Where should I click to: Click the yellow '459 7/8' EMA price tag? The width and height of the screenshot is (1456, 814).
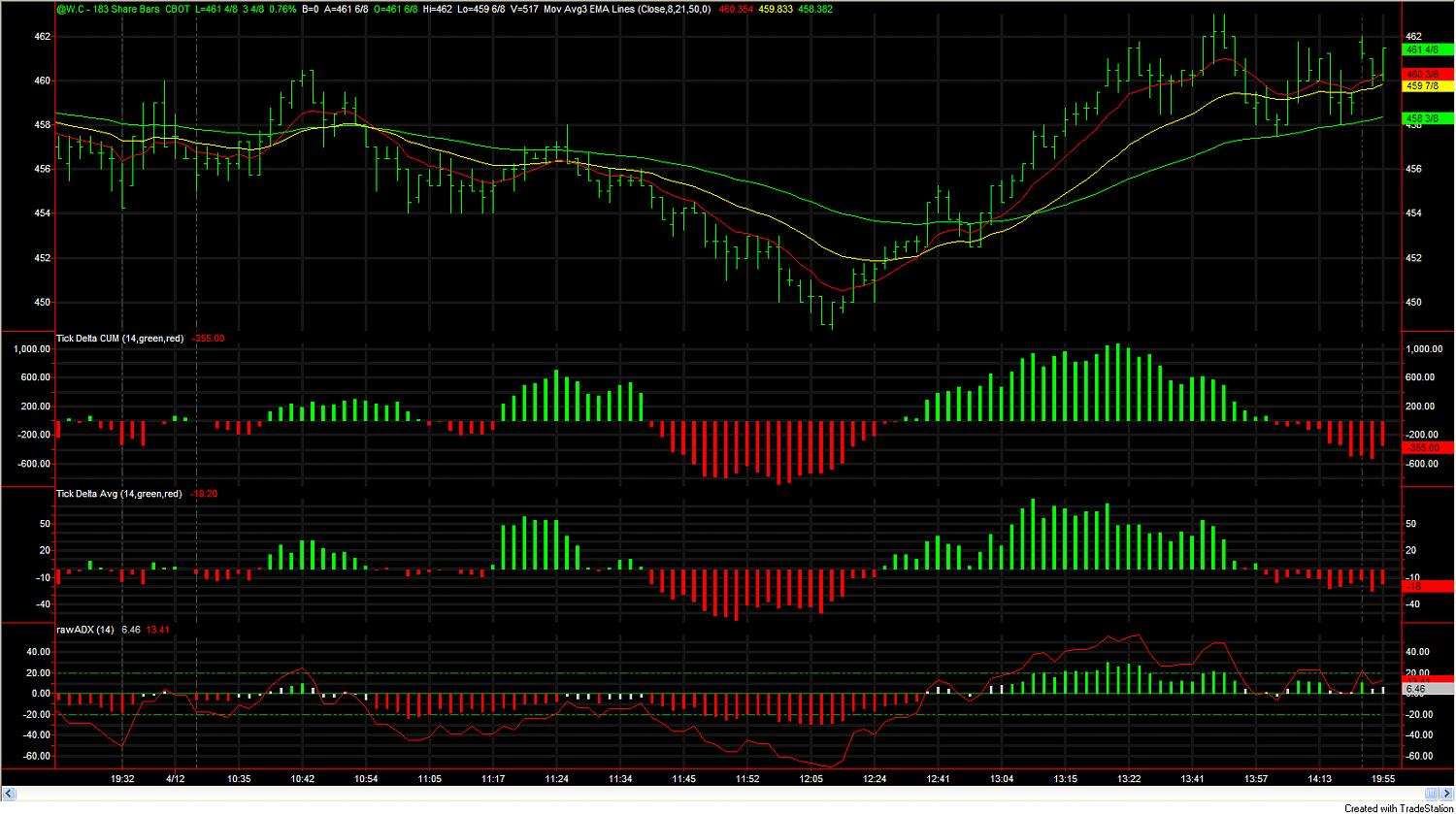click(x=1428, y=85)
